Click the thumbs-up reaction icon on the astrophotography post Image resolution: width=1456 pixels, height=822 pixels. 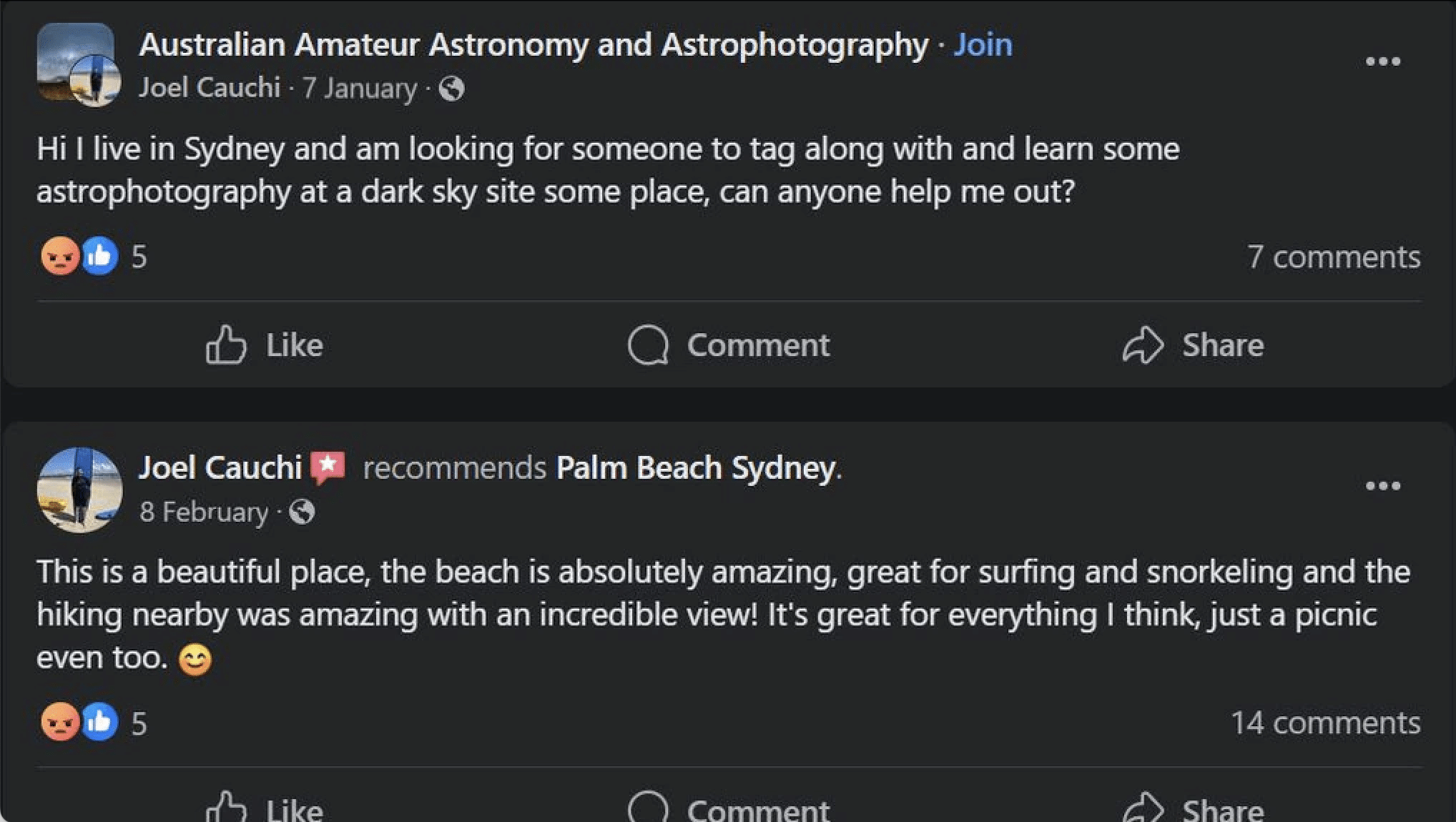coord(99,256)
